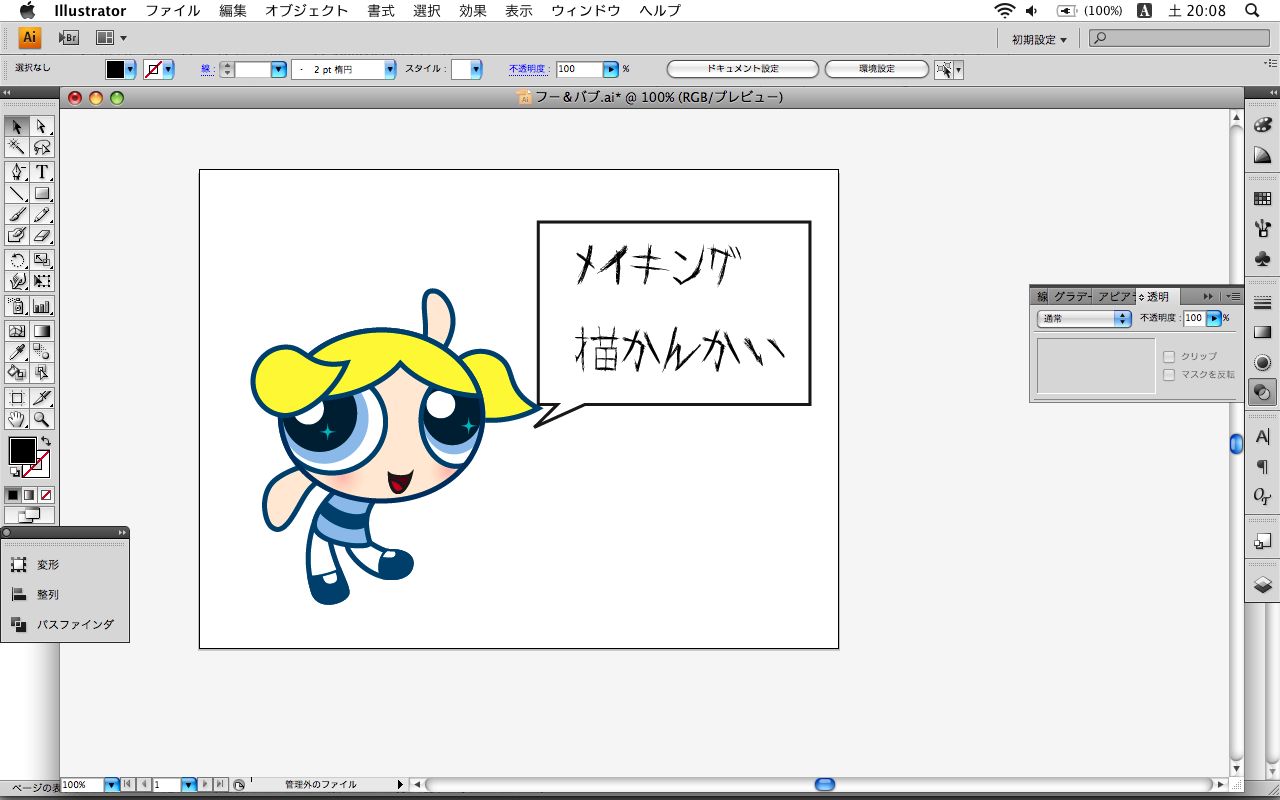Enable the マスクを反転 checkbox
This screenshot has height=800, width=1280.
click(x=1169, y=375)
